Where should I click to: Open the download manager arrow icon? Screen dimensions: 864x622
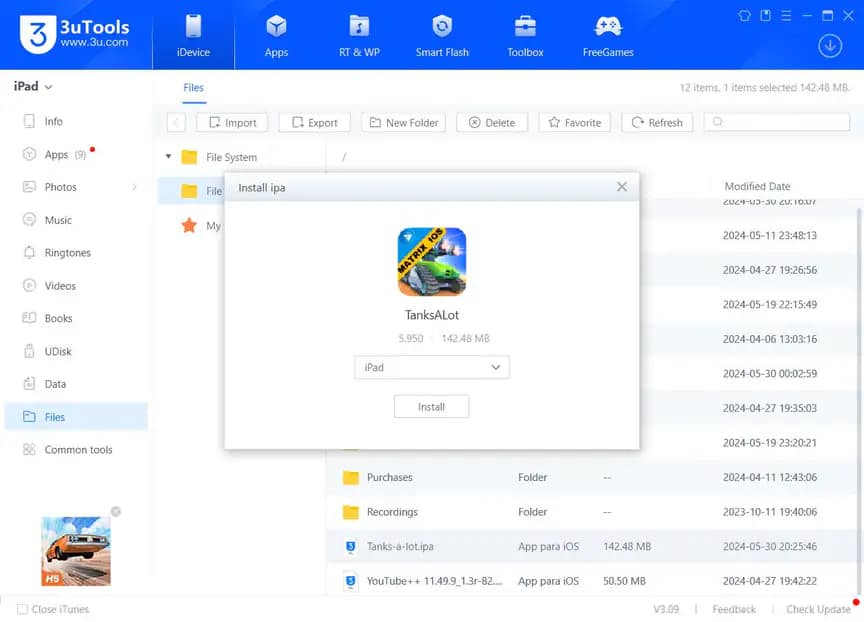pos(830,45)
